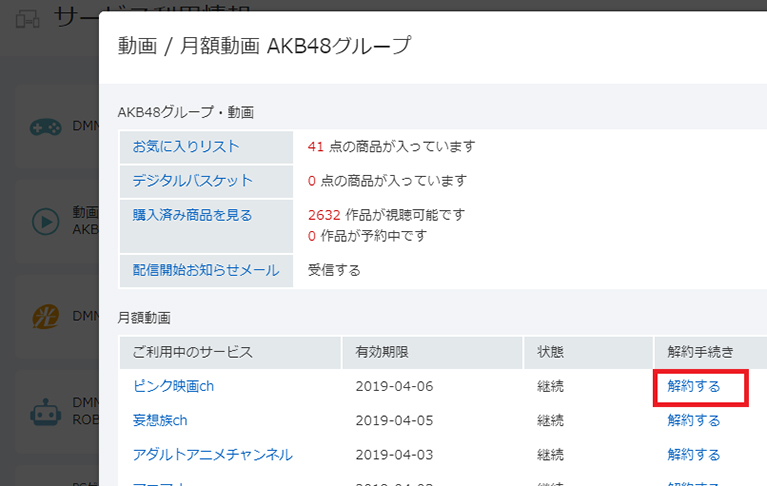Open 配信開始お知らせメール setting link
Screen dimensions: 767x486
(206, 270)
